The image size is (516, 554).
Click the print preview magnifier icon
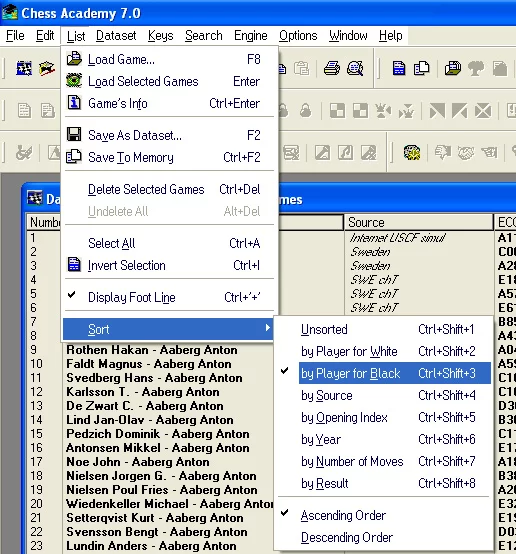pos(355,68)
